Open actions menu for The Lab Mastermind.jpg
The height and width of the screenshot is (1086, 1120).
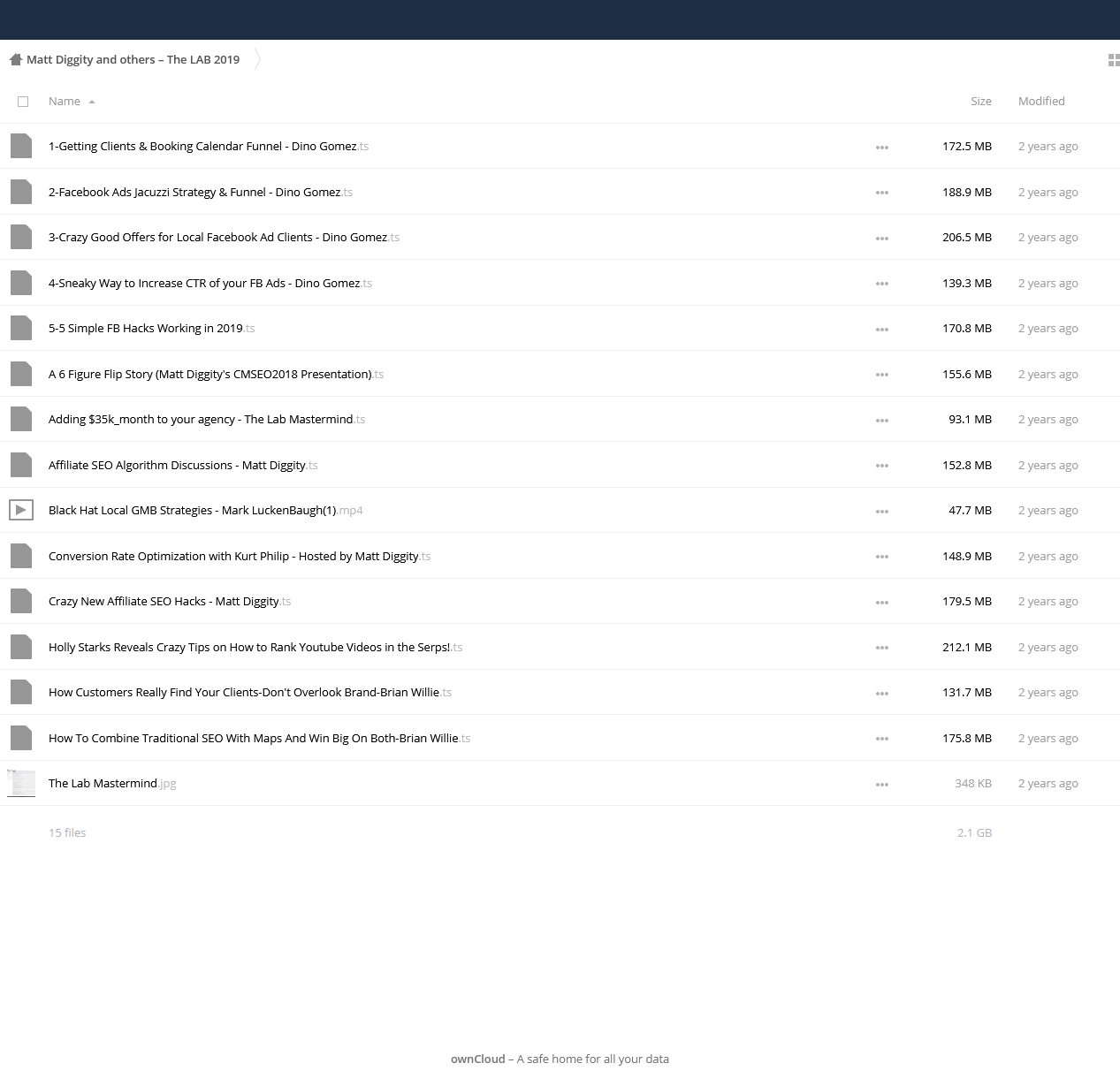[881, 785]
